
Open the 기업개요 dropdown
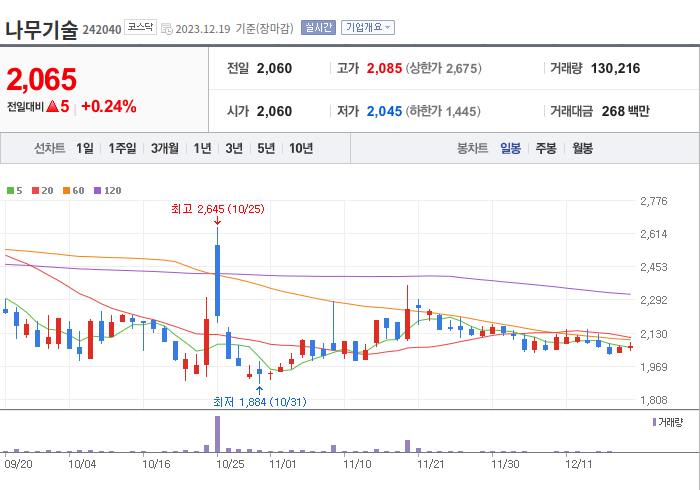coord(368,28)
